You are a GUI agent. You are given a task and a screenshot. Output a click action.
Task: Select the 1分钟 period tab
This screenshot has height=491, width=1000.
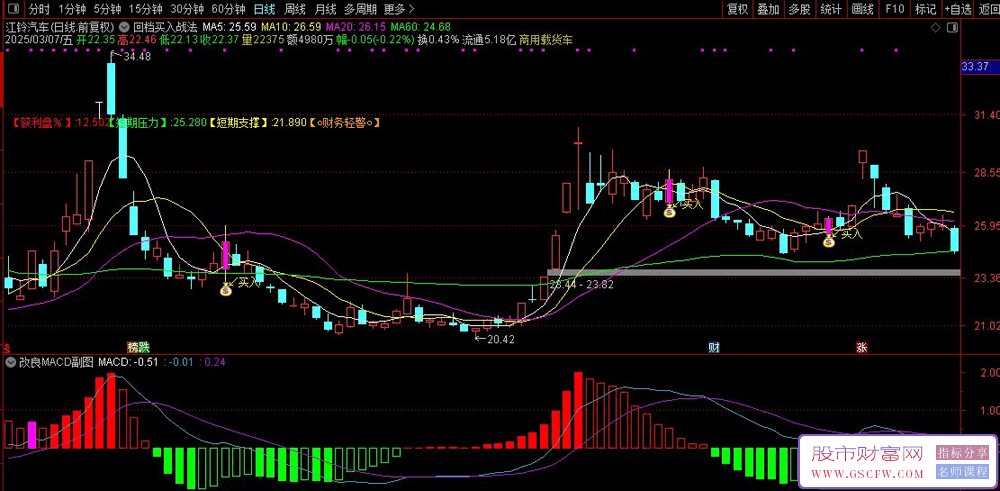pyautogui.click(x=72, y=9)
